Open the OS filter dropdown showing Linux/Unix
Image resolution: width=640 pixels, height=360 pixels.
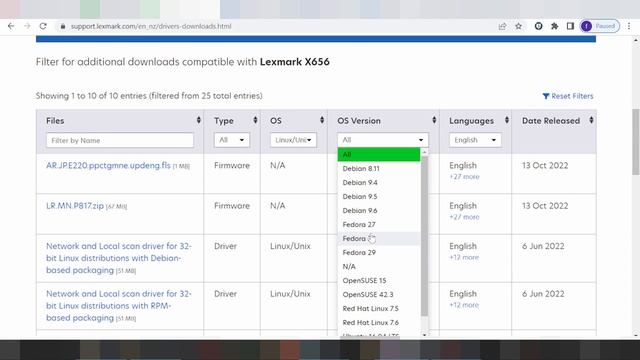tap(293, 140)
